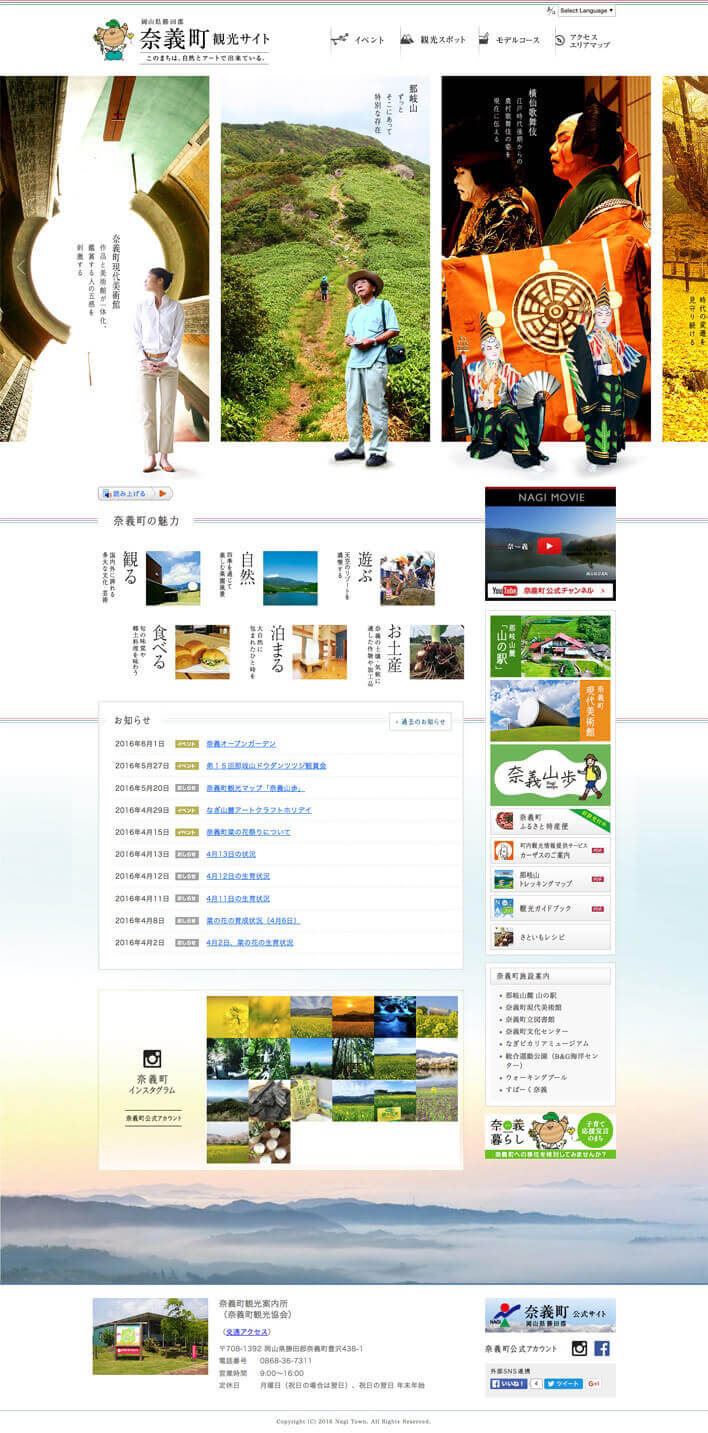Open the Facebook icon in the footer
Image resolution: width=708 pixels, height=1433 pixels.
[602, 1348]
